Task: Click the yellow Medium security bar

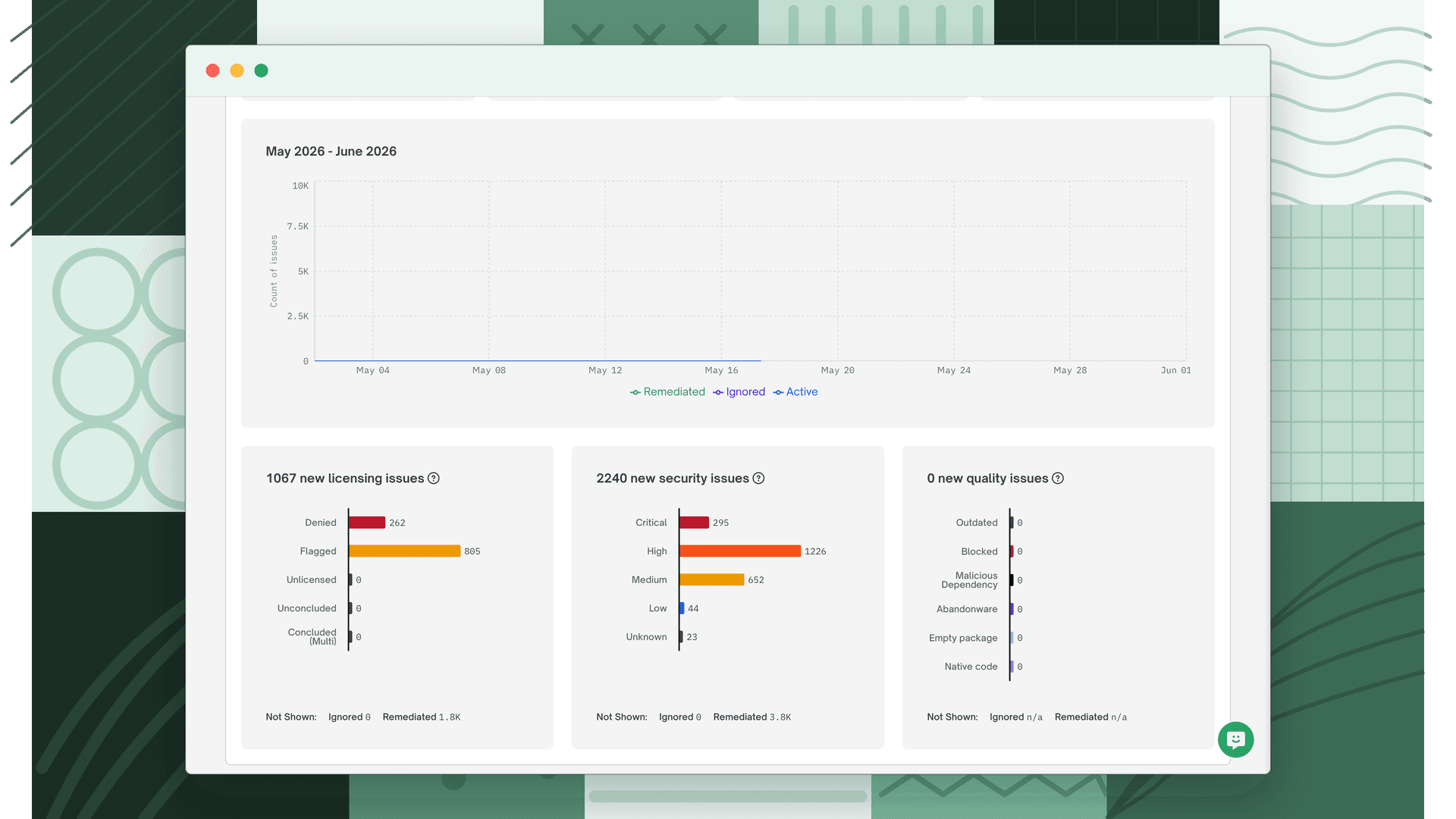Action: 712,580
